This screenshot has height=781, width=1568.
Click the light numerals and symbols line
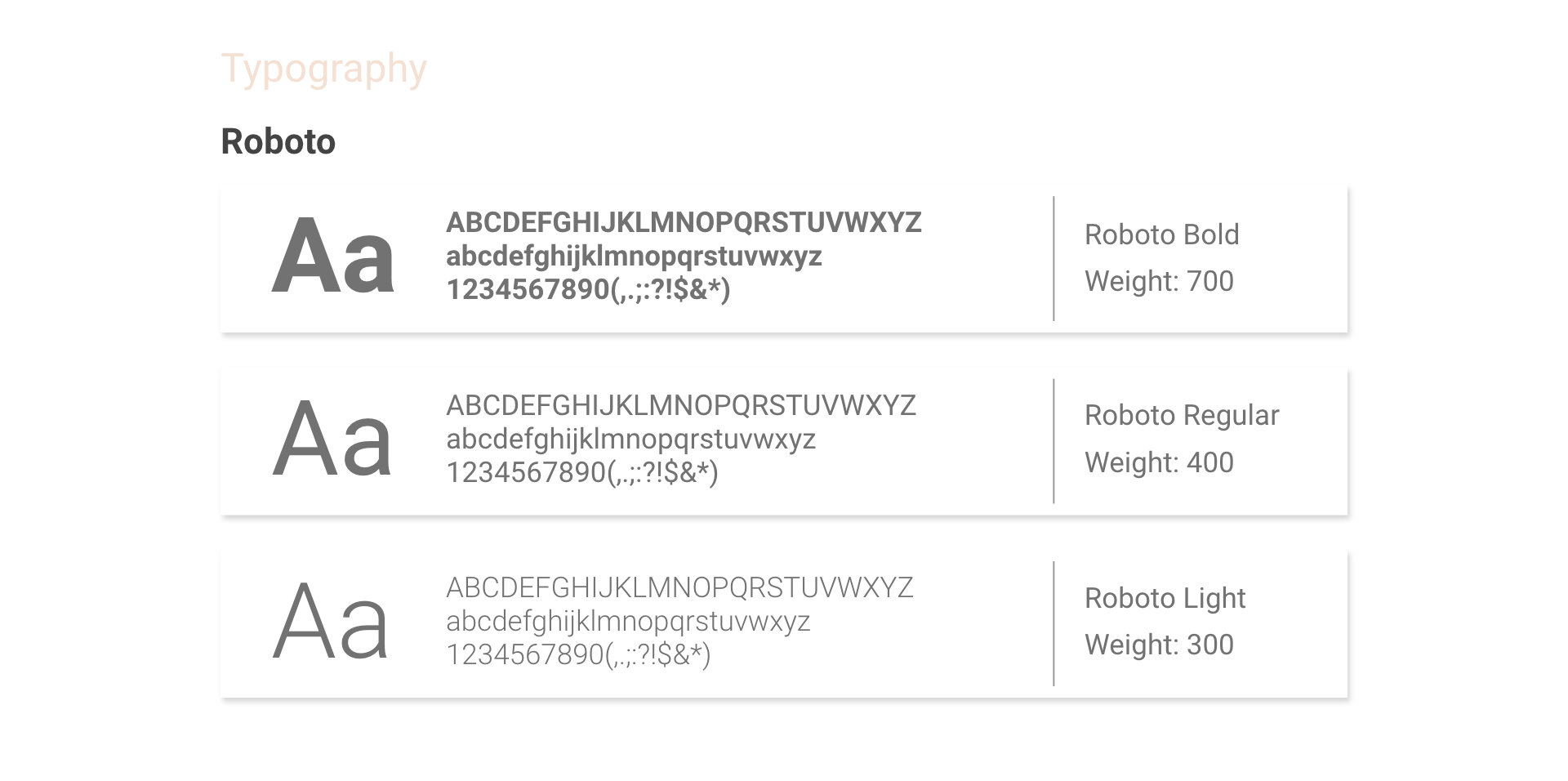coord(578,654)
